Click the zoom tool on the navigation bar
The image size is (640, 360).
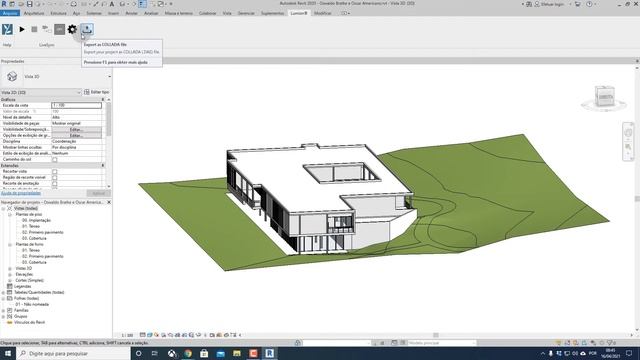point(628,147)
